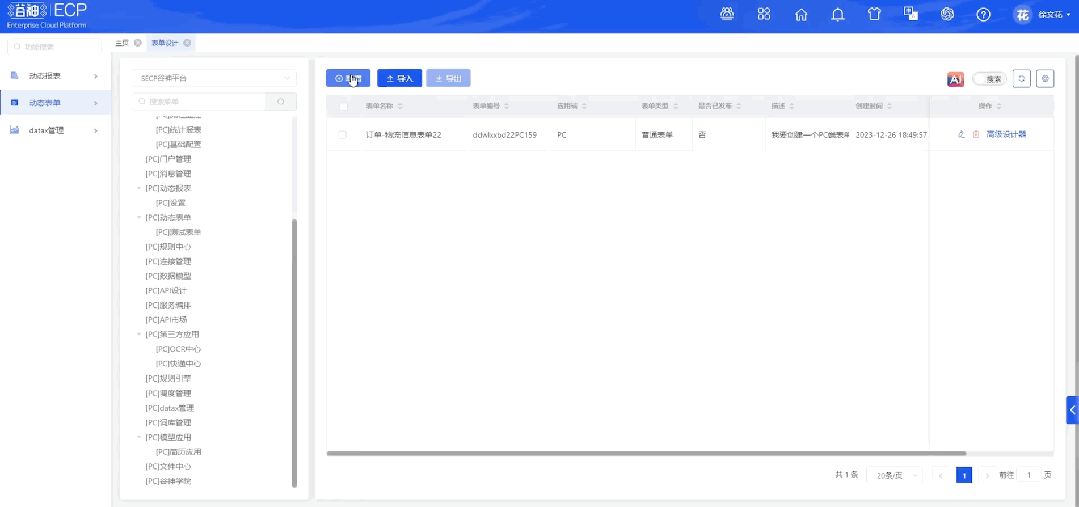
Task: Focus the go-to page number input
Action: coord(1029,475)
